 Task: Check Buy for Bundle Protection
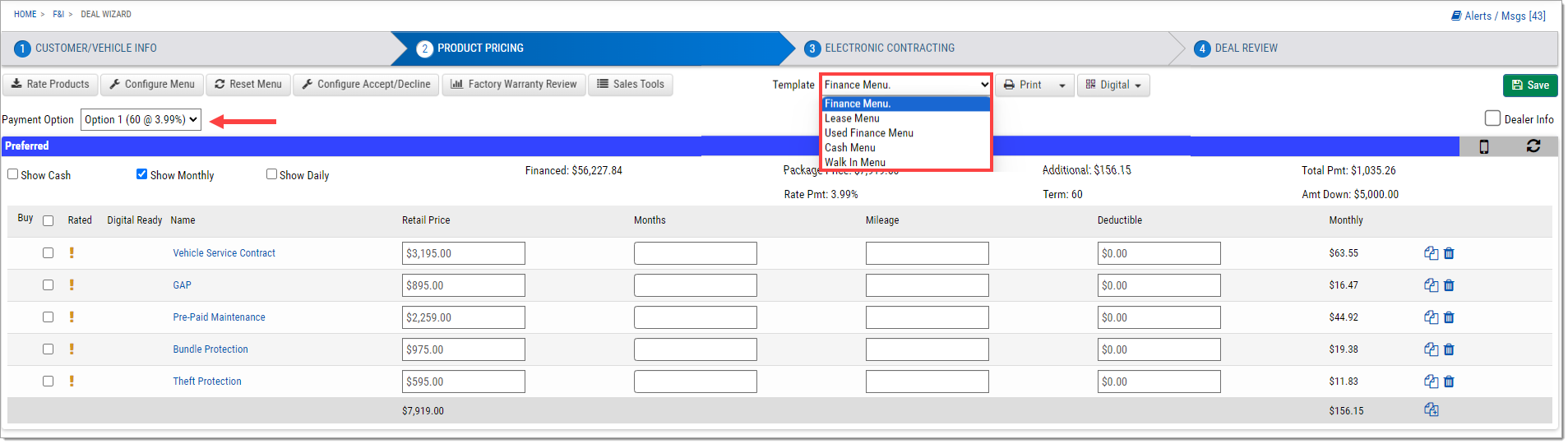coord(48,349)
